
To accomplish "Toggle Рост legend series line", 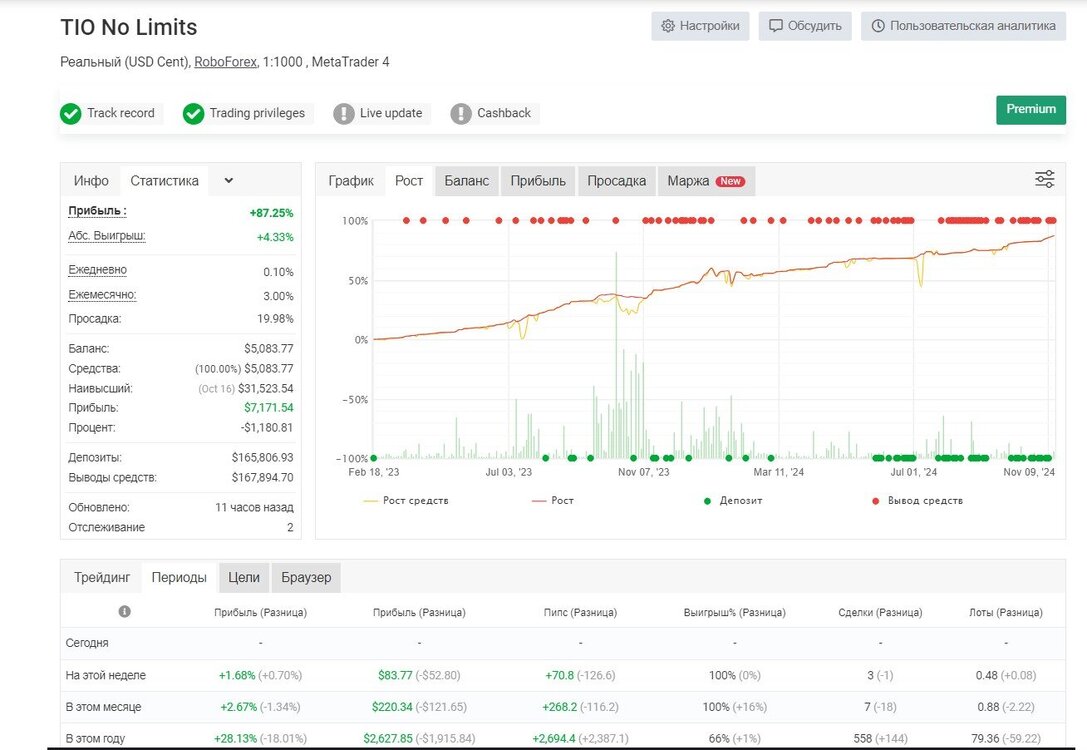I will [553, 500].
